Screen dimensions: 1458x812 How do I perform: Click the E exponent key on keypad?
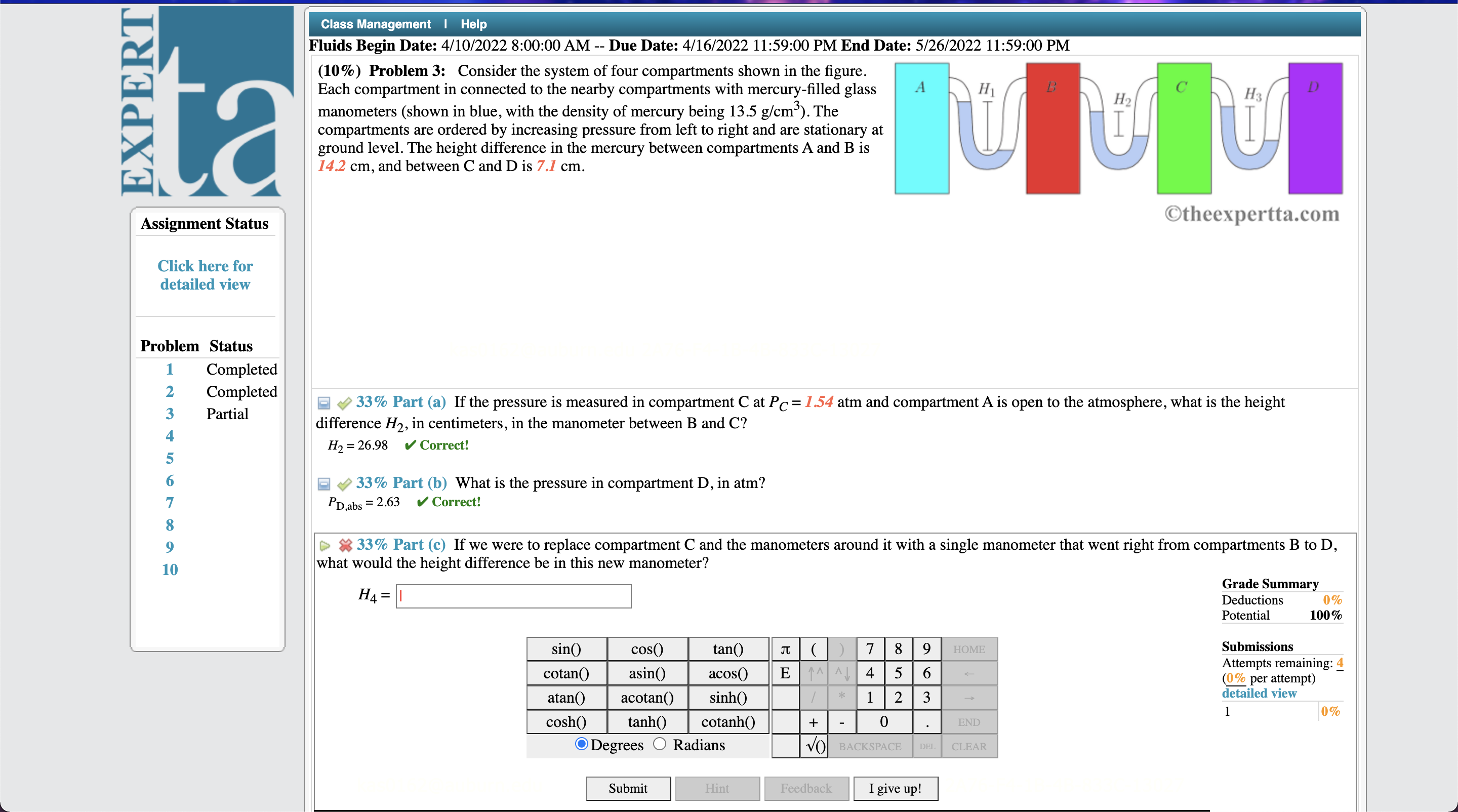pos(785,673)
